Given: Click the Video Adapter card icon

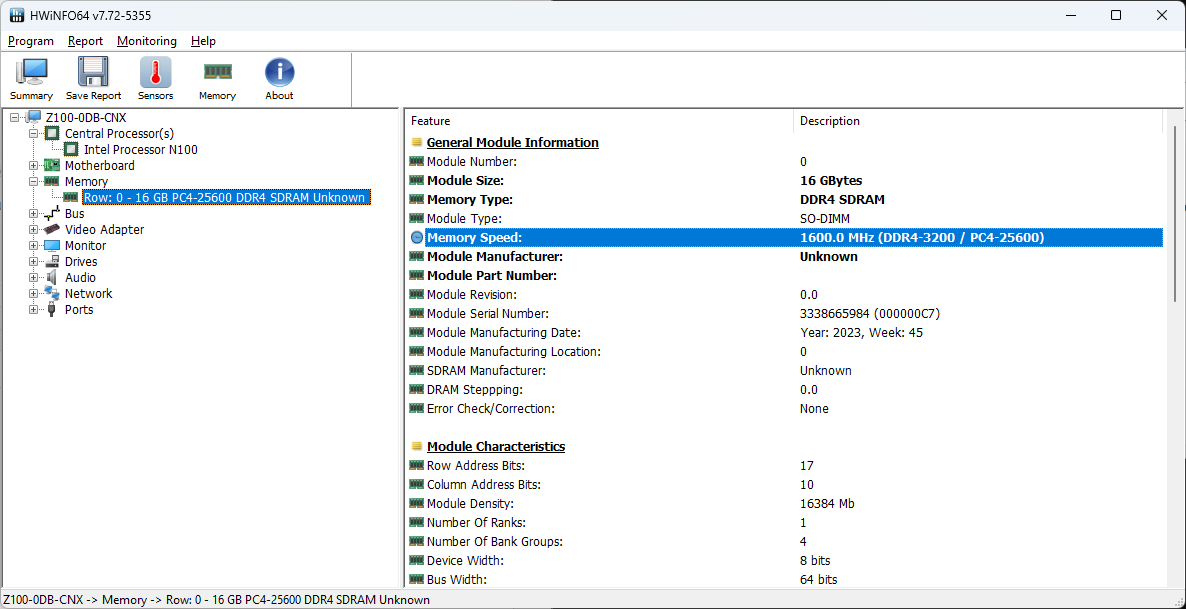Looking at the screenshot, I should 52,229.
